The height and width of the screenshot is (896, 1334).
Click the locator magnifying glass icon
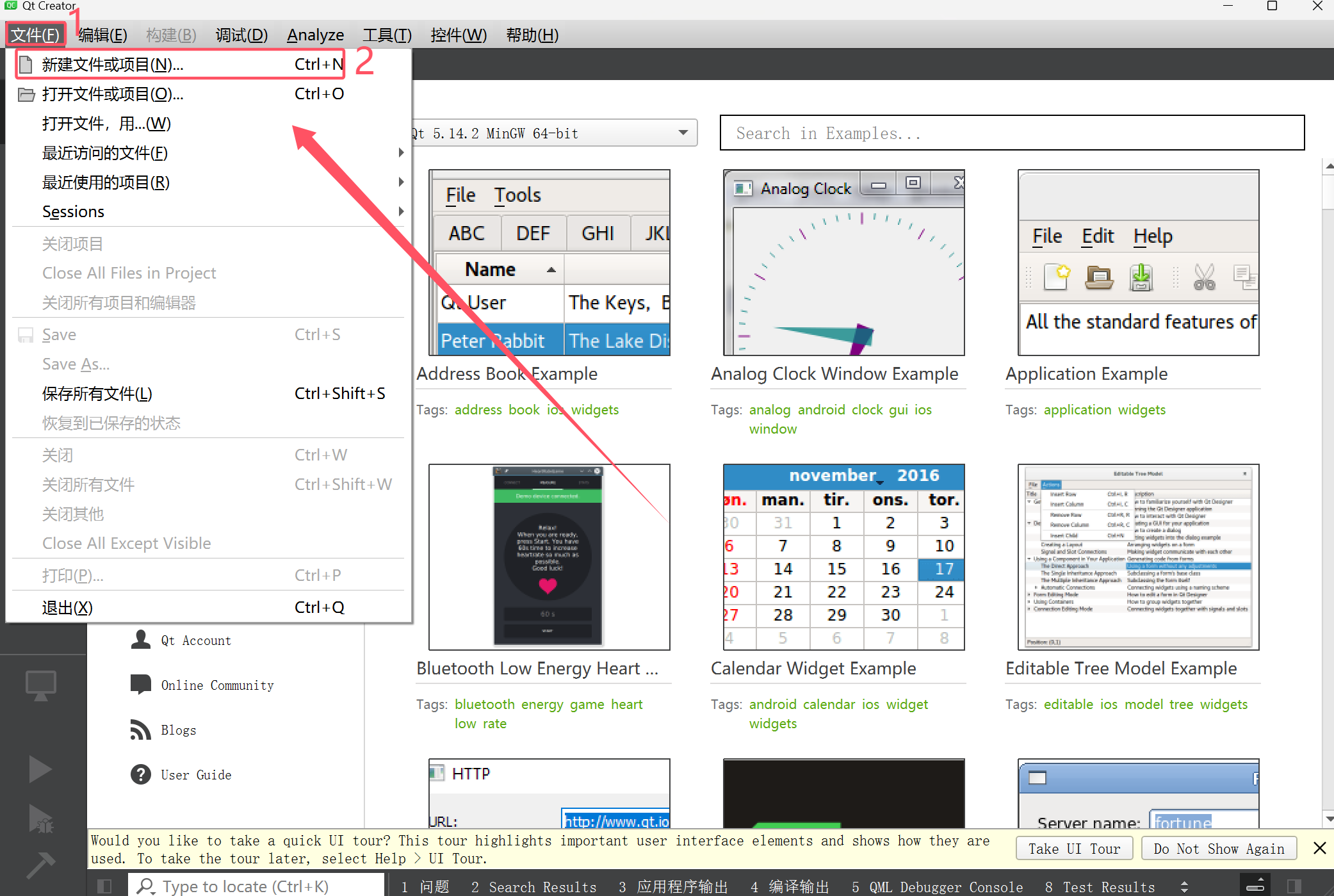(146, 886)
